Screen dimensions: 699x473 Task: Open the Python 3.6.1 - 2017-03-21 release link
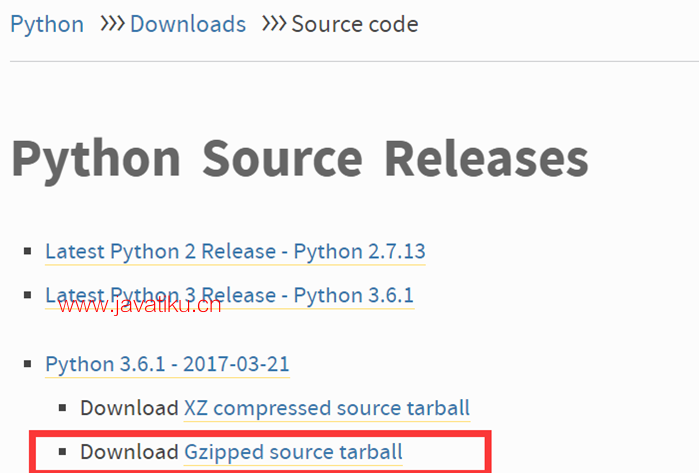tap(167, 364)
